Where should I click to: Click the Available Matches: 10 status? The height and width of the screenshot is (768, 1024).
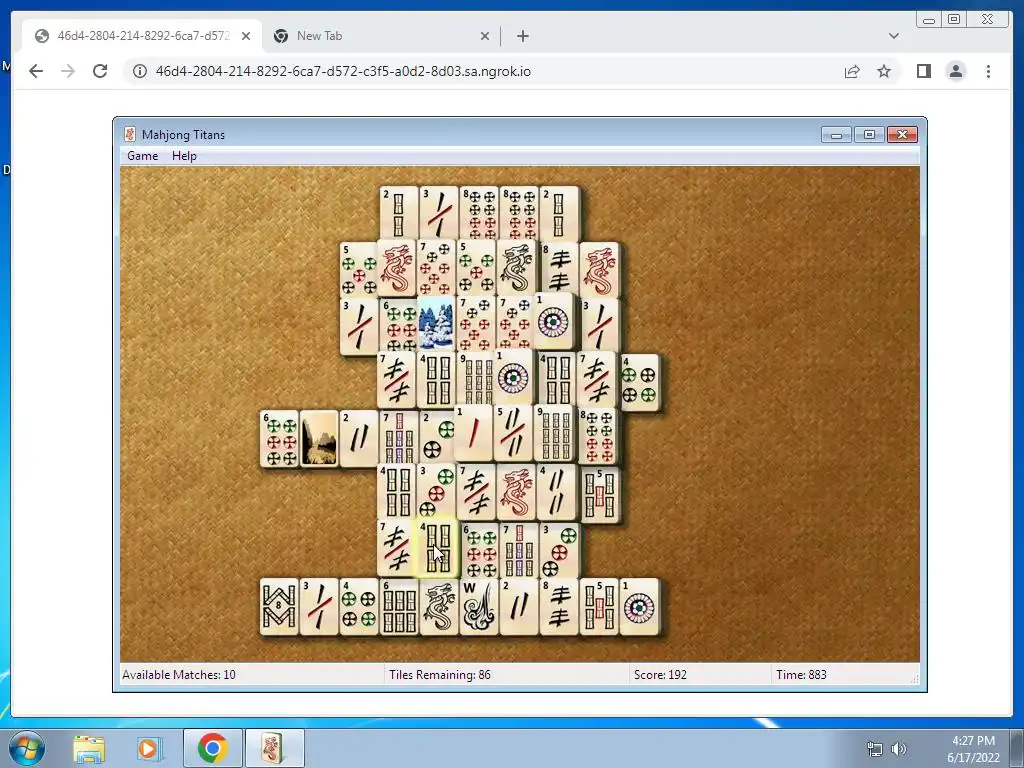[179, 675]
